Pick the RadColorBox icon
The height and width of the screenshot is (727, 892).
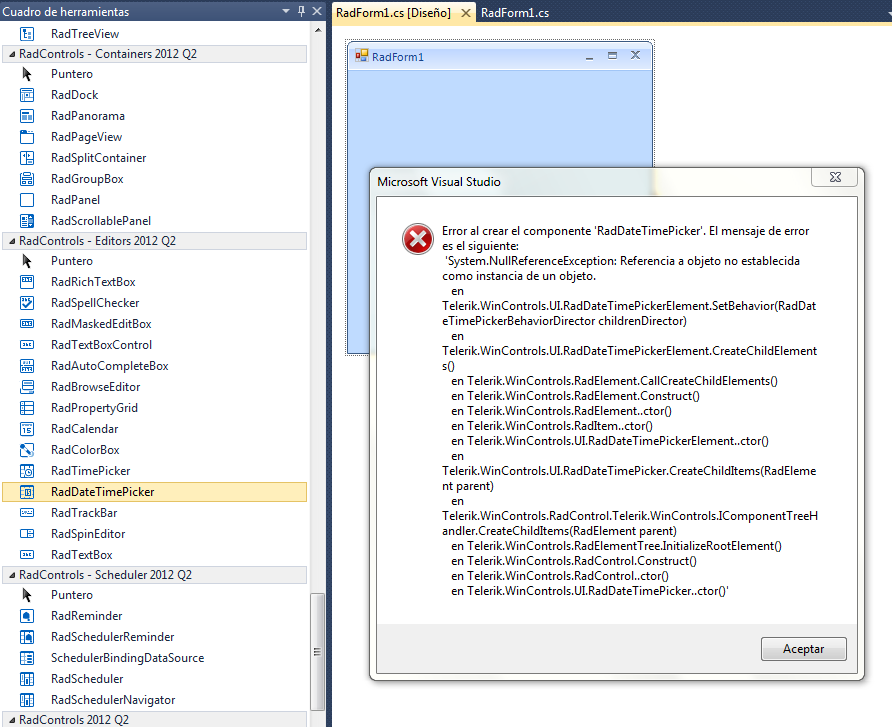tap(27, 451)
